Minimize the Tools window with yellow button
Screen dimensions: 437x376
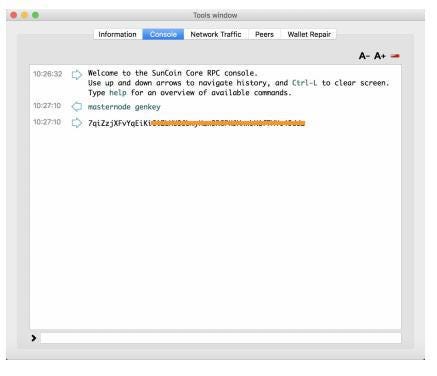click(24, 15)
